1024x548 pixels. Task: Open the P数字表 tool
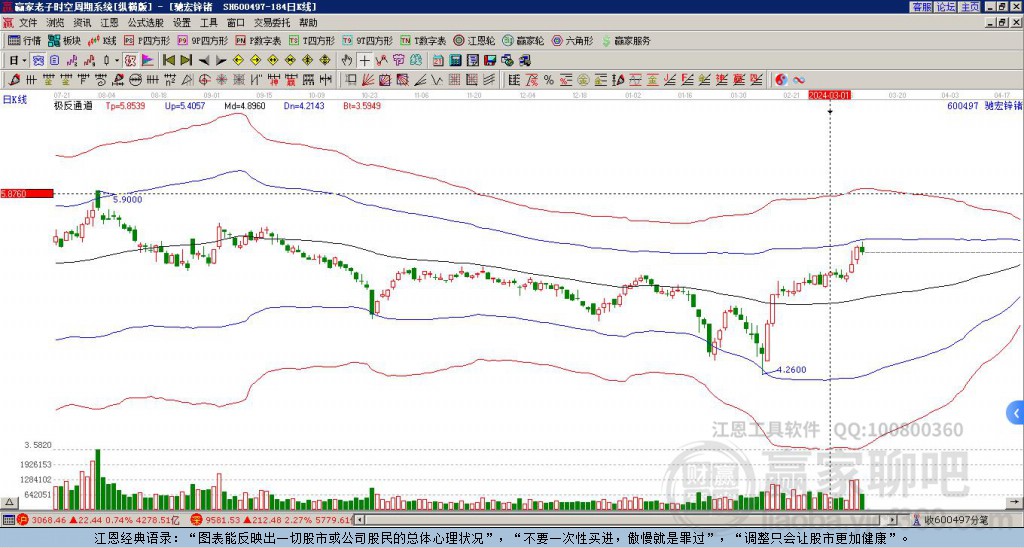coord(259,40)
